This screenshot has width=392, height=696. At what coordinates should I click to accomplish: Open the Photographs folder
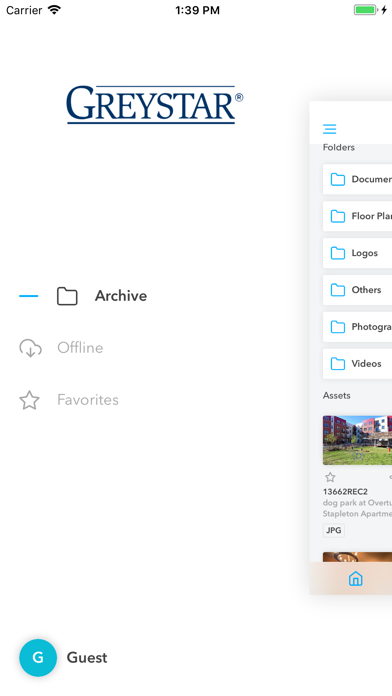(357, 327)
